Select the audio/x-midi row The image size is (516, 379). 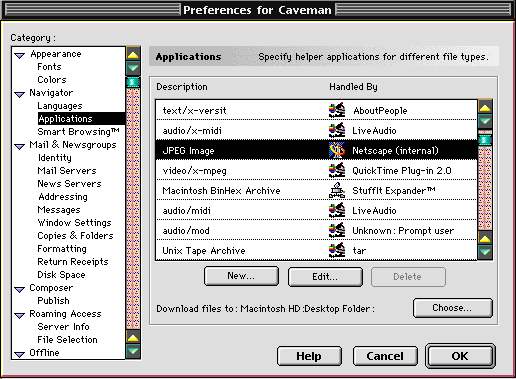pyautogui.click(x=316, y=130)
